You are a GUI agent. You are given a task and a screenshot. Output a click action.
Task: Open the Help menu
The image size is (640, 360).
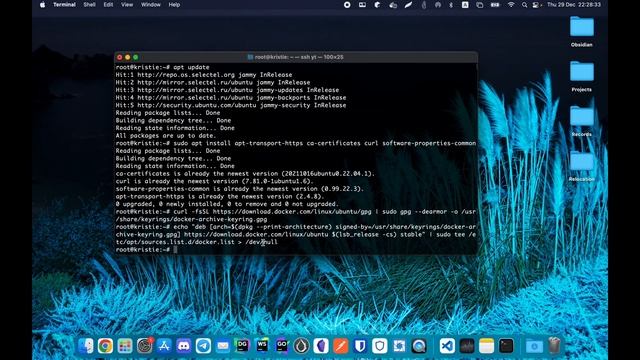pos(174,5)
